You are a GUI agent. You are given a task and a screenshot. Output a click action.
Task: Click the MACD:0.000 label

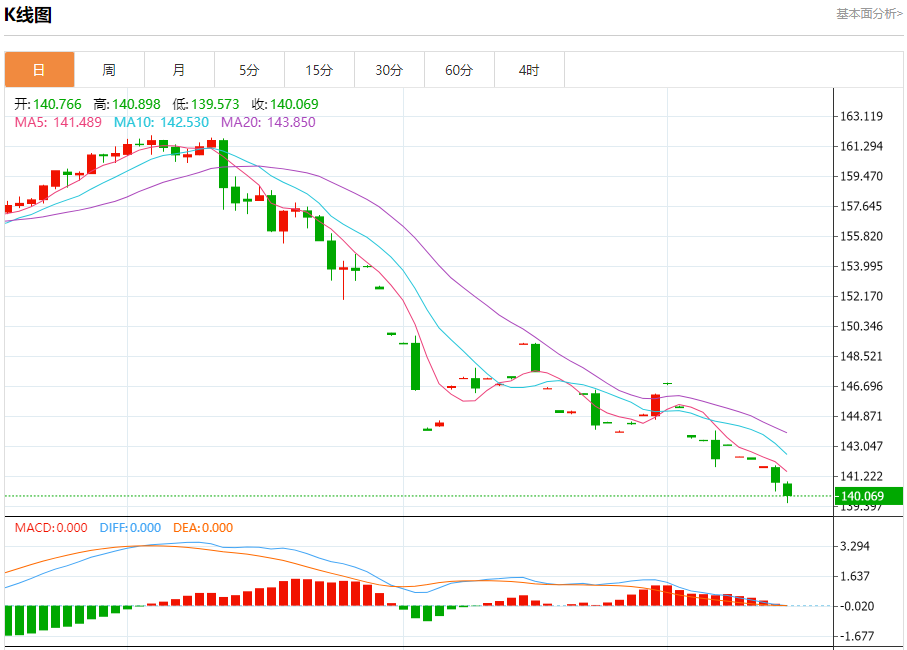pyautogui.click(x=51, y=527)
